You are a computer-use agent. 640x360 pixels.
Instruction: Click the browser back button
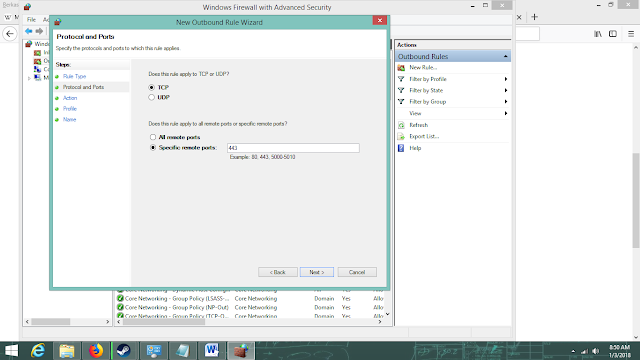click(10, 34)
